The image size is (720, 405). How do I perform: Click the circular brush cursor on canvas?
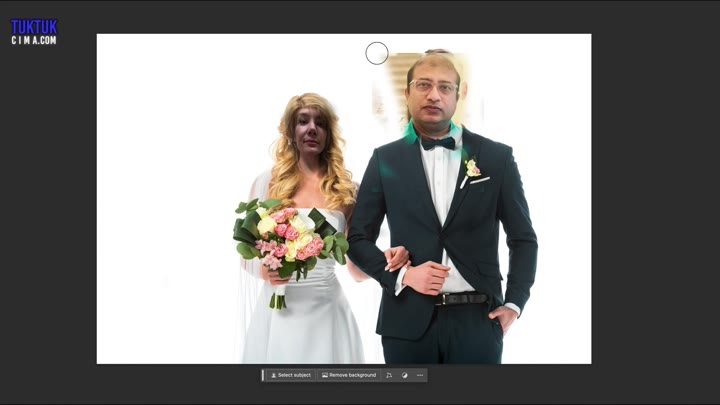click(x=376, y=54)
